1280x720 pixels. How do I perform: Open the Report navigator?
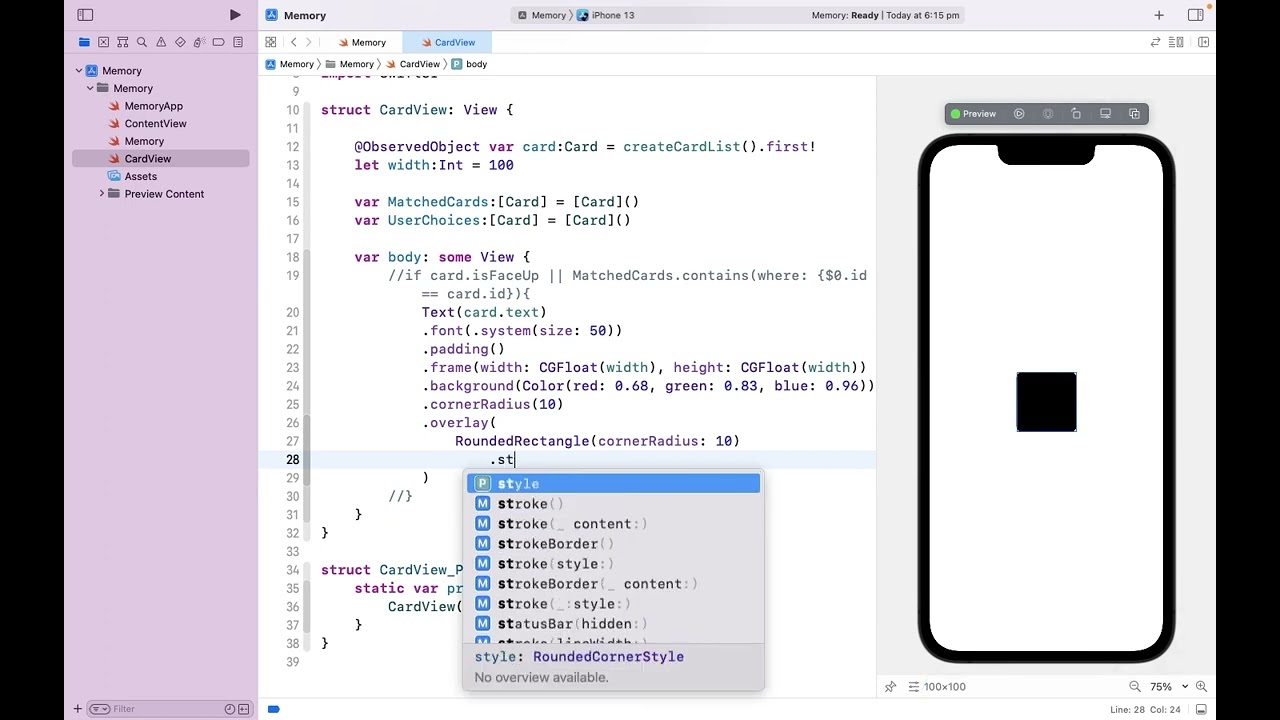click(x=238, y=42)
